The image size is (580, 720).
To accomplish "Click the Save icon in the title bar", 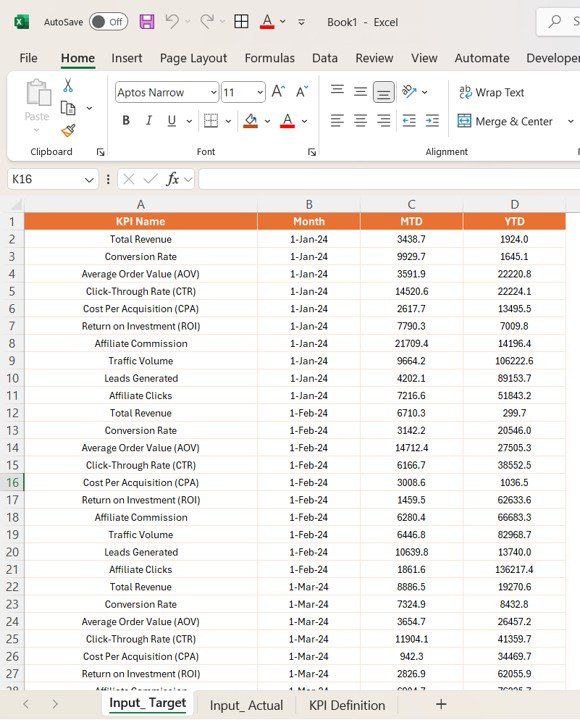I will tap(147, 22).
